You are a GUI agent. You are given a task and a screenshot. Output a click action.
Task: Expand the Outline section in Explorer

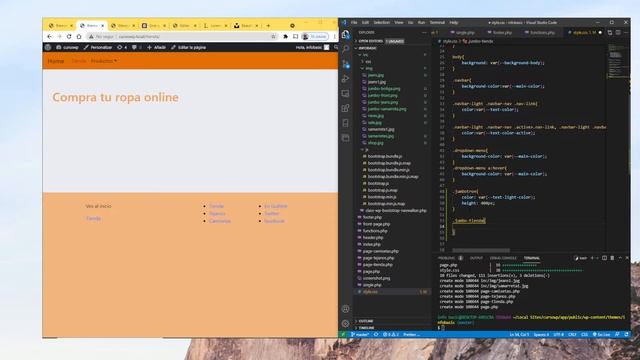(366, 321)
